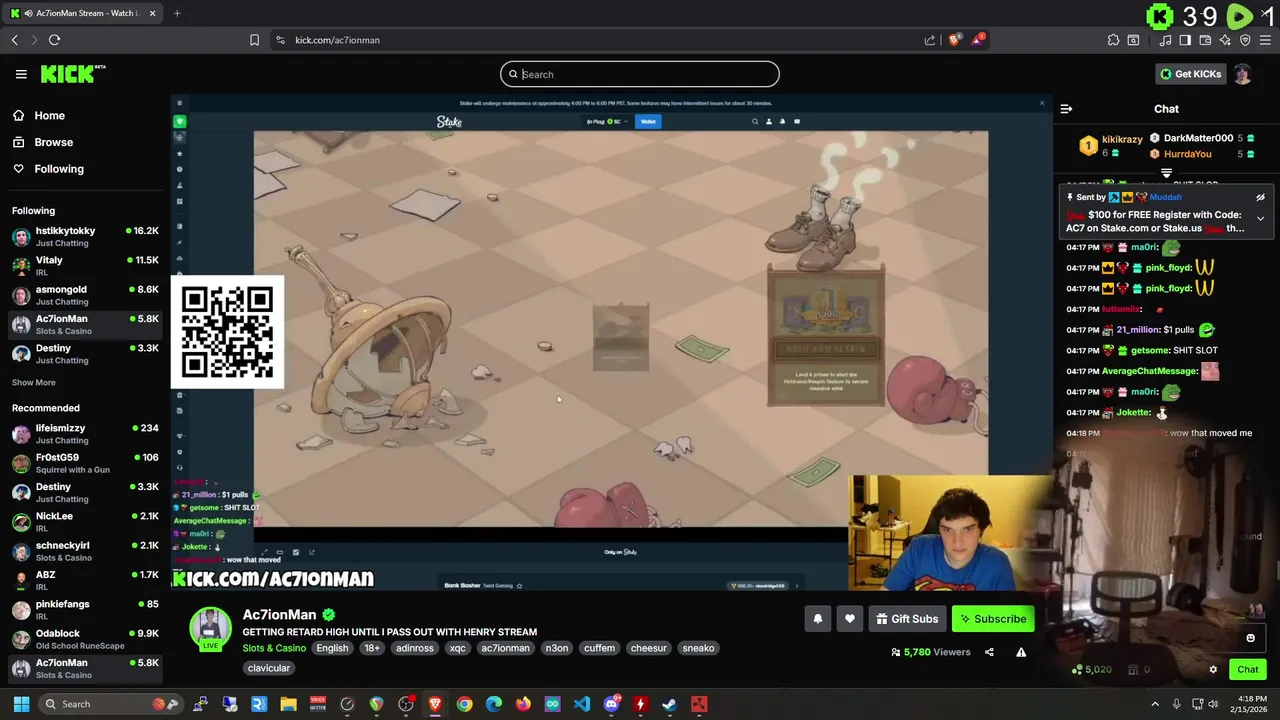1280x720 pixels.
Task: Follow channel with heart button
Action: pos(850,619)
